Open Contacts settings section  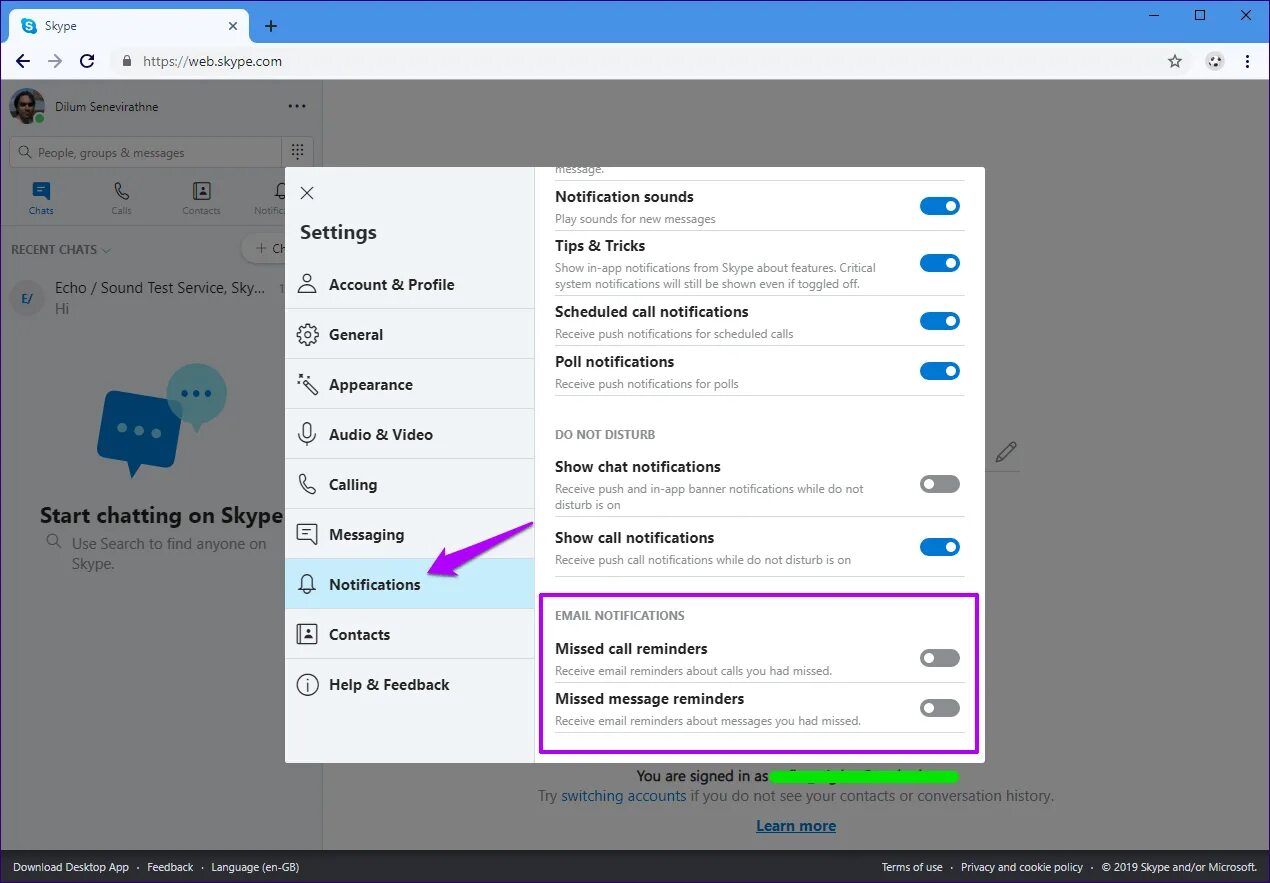pyautogui.click(x=409, y=634)
